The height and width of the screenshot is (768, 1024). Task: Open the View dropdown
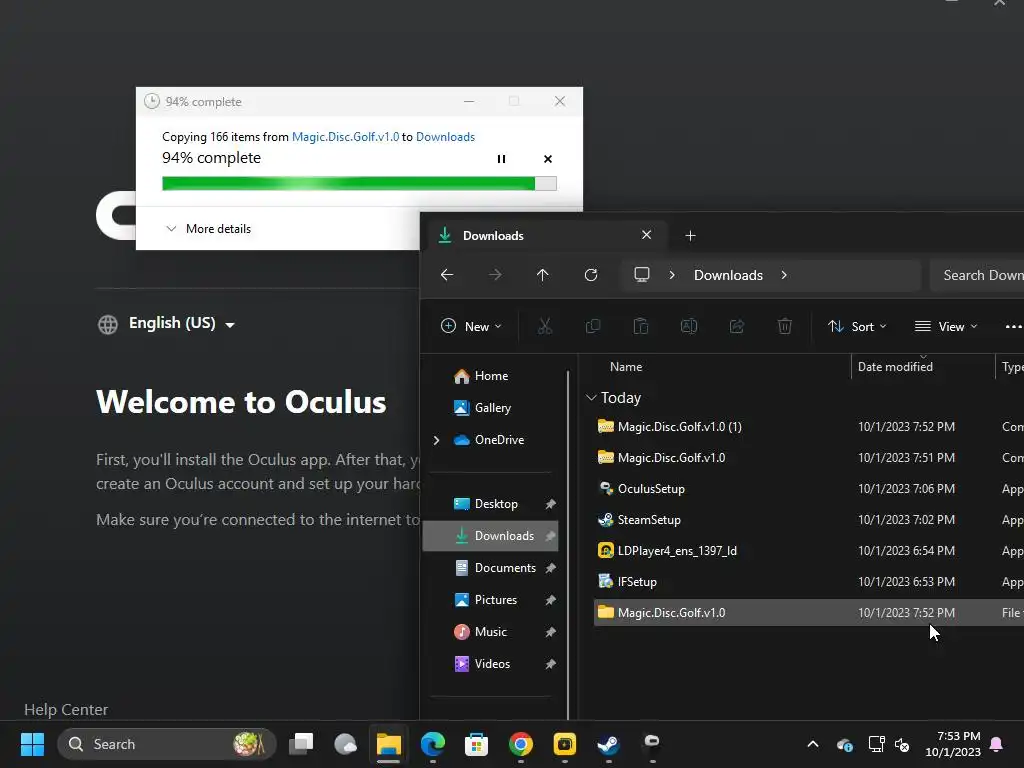pyautogui.click(x=946, y=326)
